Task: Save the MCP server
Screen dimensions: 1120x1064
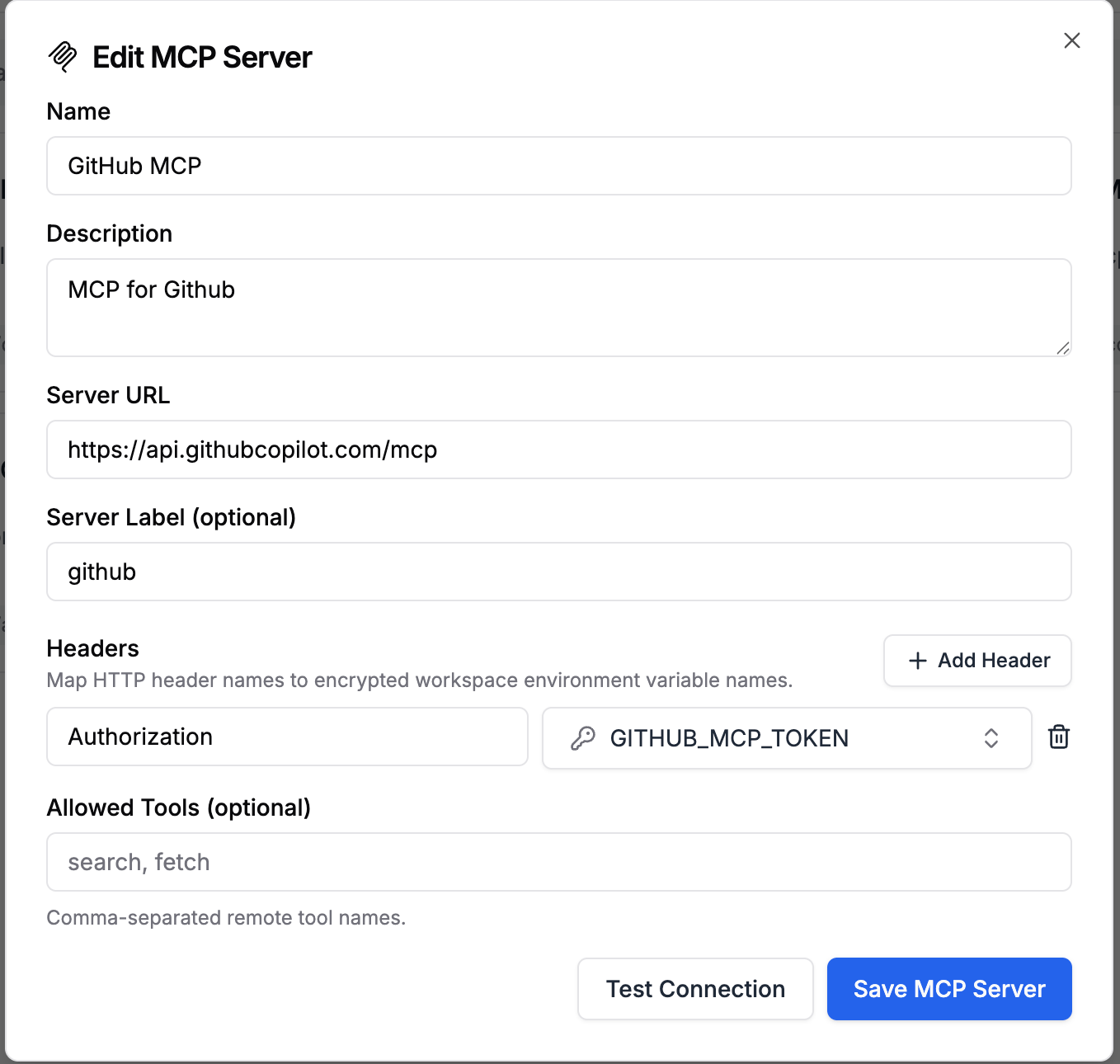Action: click(949, 989)
